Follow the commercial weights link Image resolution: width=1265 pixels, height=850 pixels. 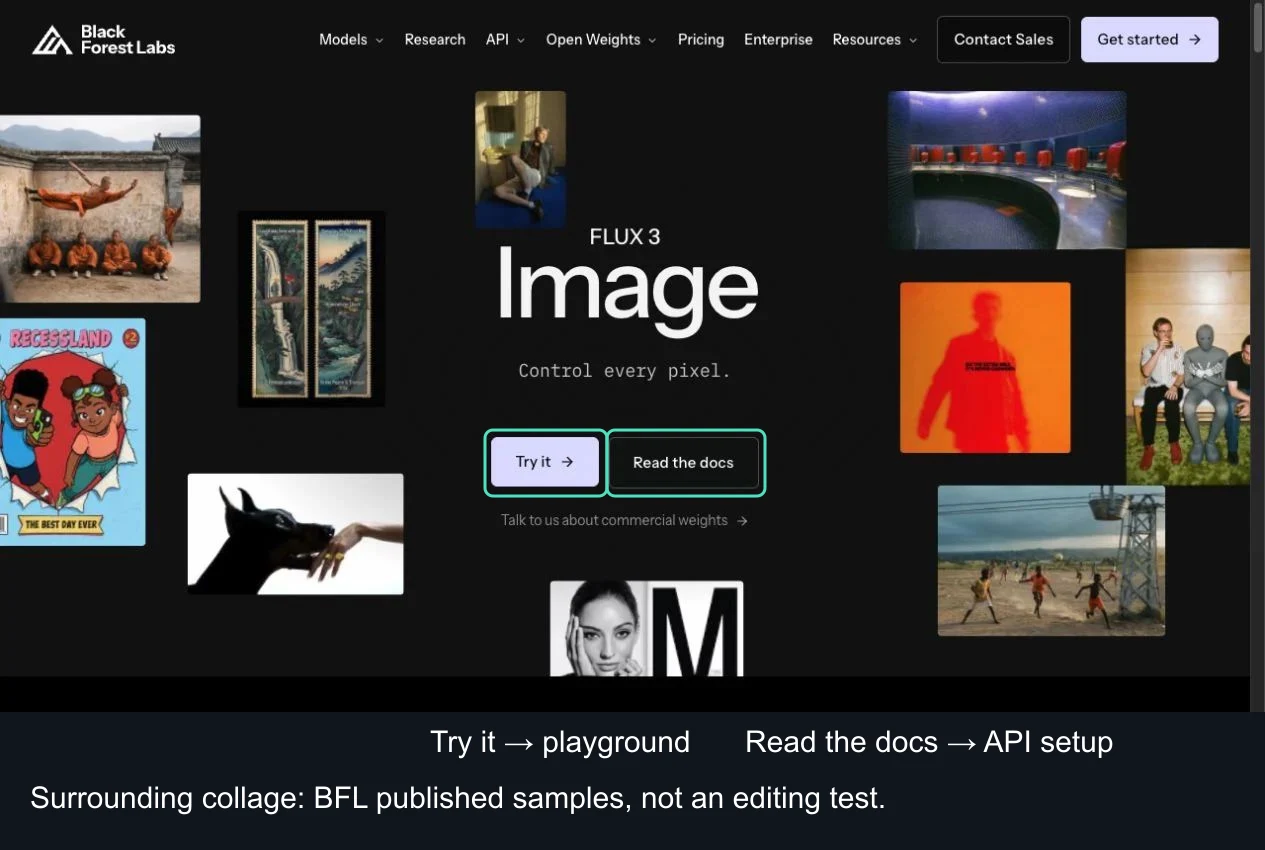[624, 520]
